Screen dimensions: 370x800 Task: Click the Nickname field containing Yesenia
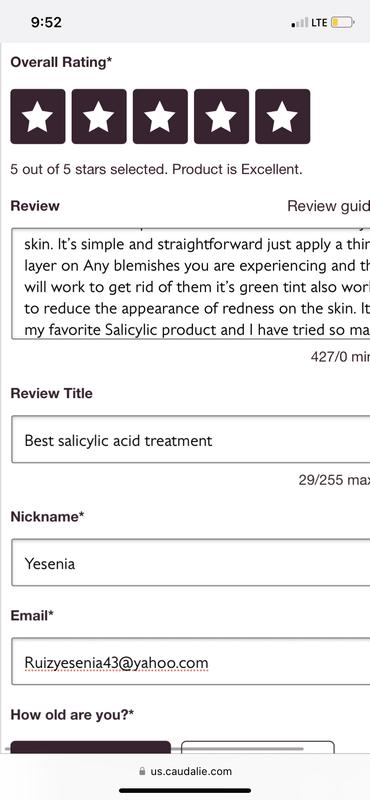pyautogui.click(x=190, y=563)
